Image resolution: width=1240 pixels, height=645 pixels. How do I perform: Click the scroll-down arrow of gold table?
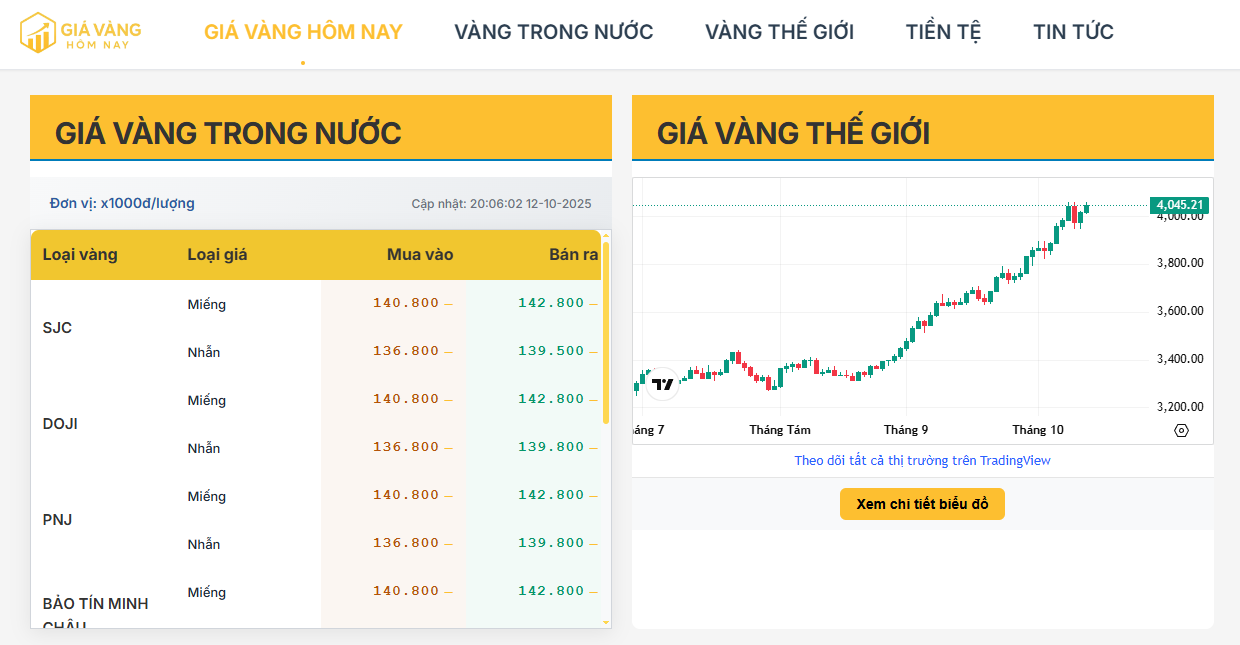(606, 622)
